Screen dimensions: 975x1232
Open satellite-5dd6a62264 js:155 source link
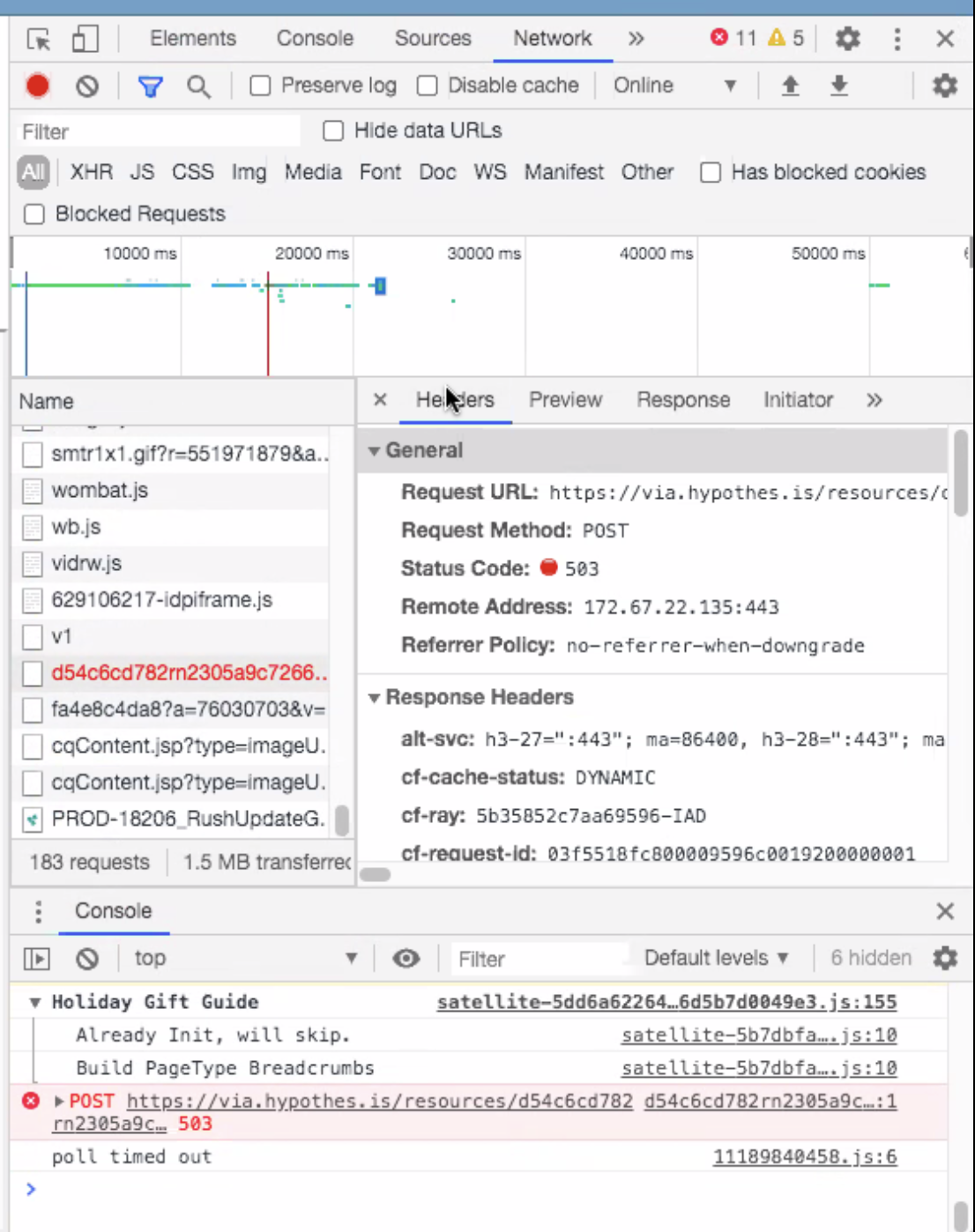666,1002
